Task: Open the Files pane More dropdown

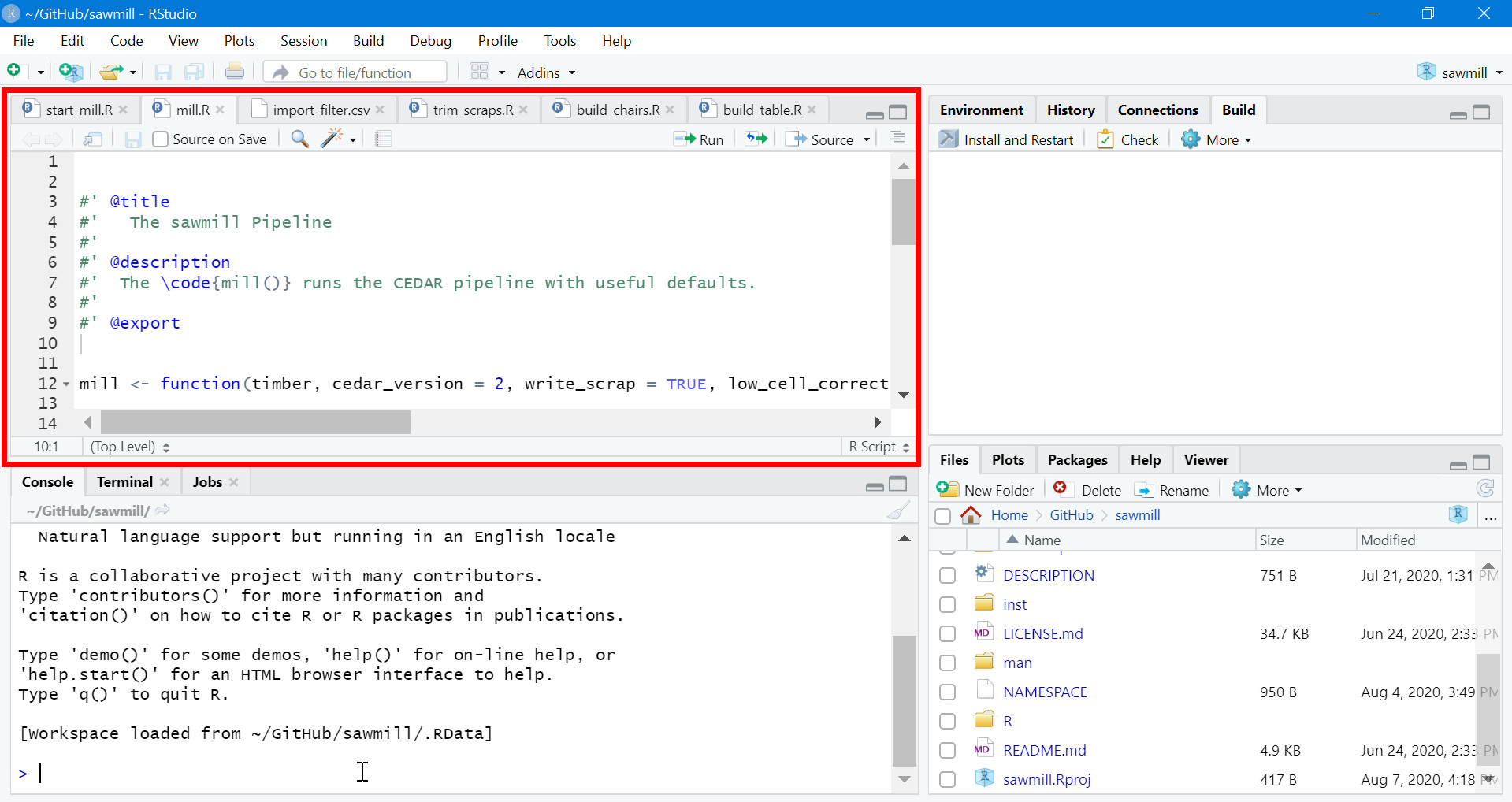Action: tap(1267, 490)
